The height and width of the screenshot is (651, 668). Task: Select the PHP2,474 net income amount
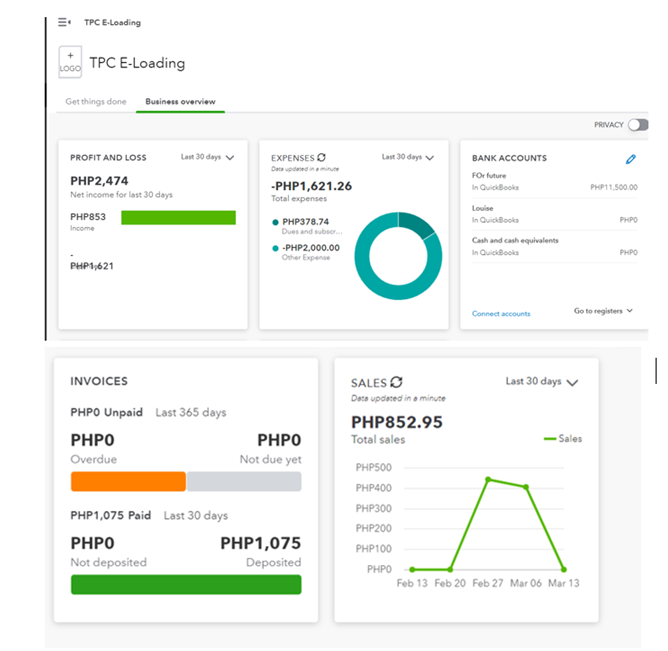(x=99, y=181)
